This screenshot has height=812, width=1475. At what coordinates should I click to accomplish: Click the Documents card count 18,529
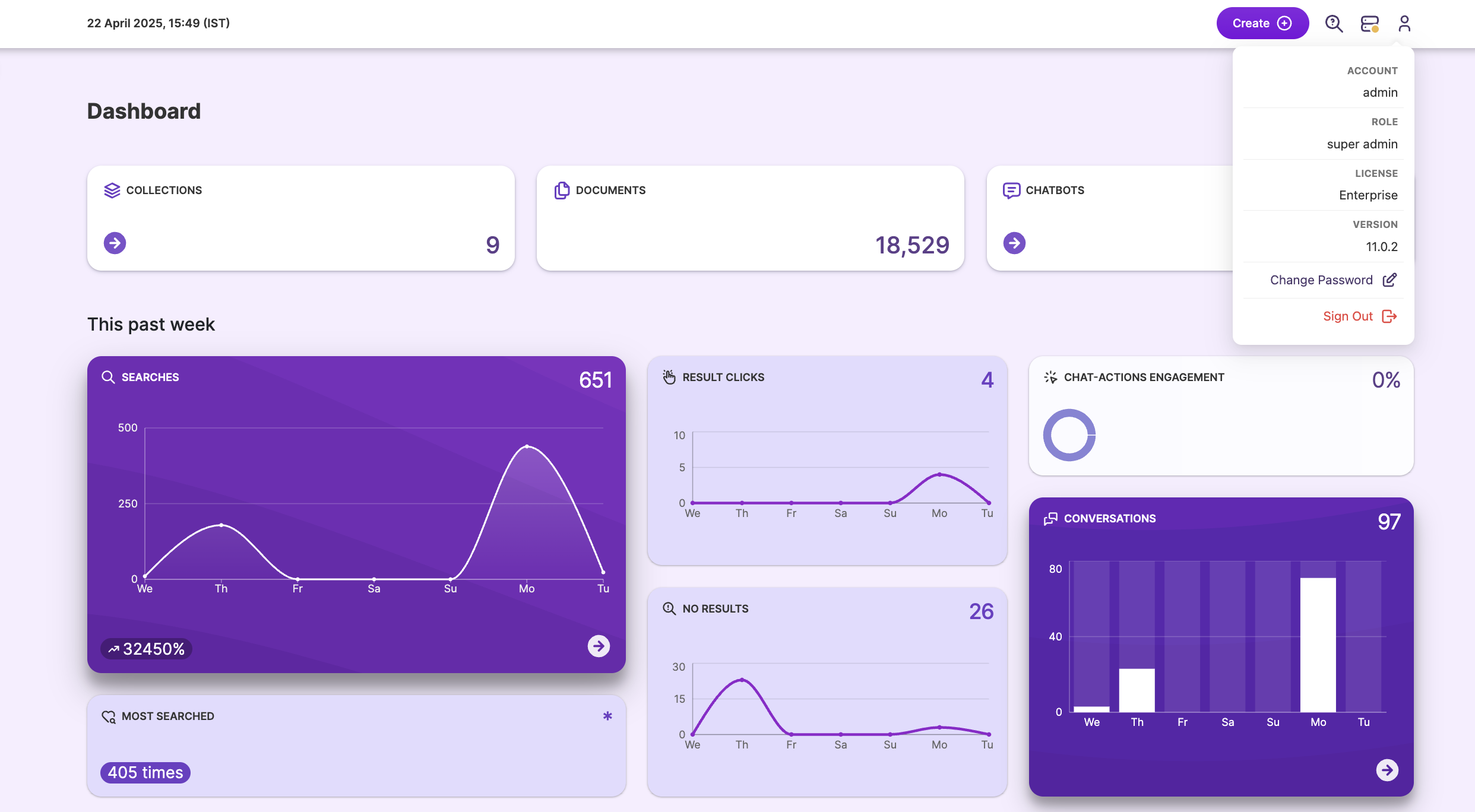tap(912, 245)
